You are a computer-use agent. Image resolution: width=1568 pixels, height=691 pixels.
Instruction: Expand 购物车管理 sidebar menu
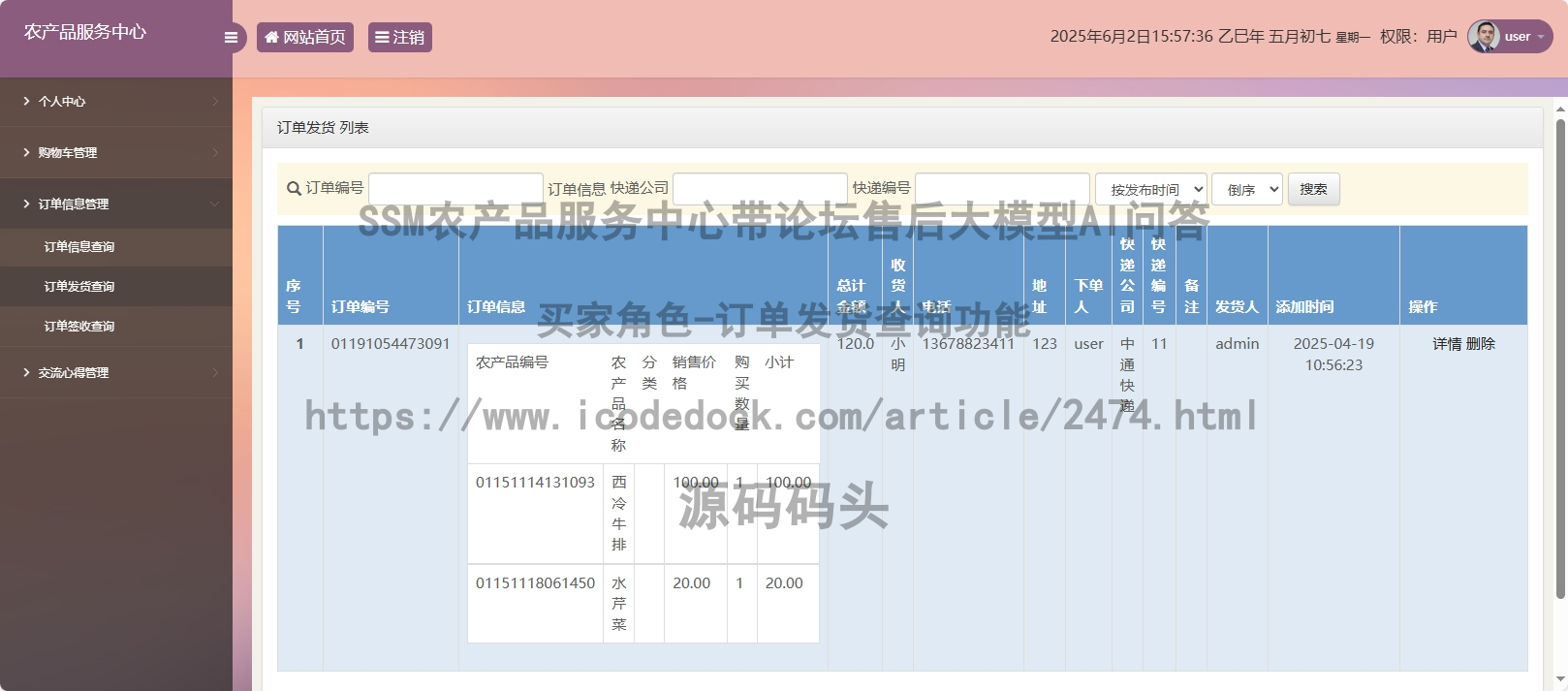point(116,152)
